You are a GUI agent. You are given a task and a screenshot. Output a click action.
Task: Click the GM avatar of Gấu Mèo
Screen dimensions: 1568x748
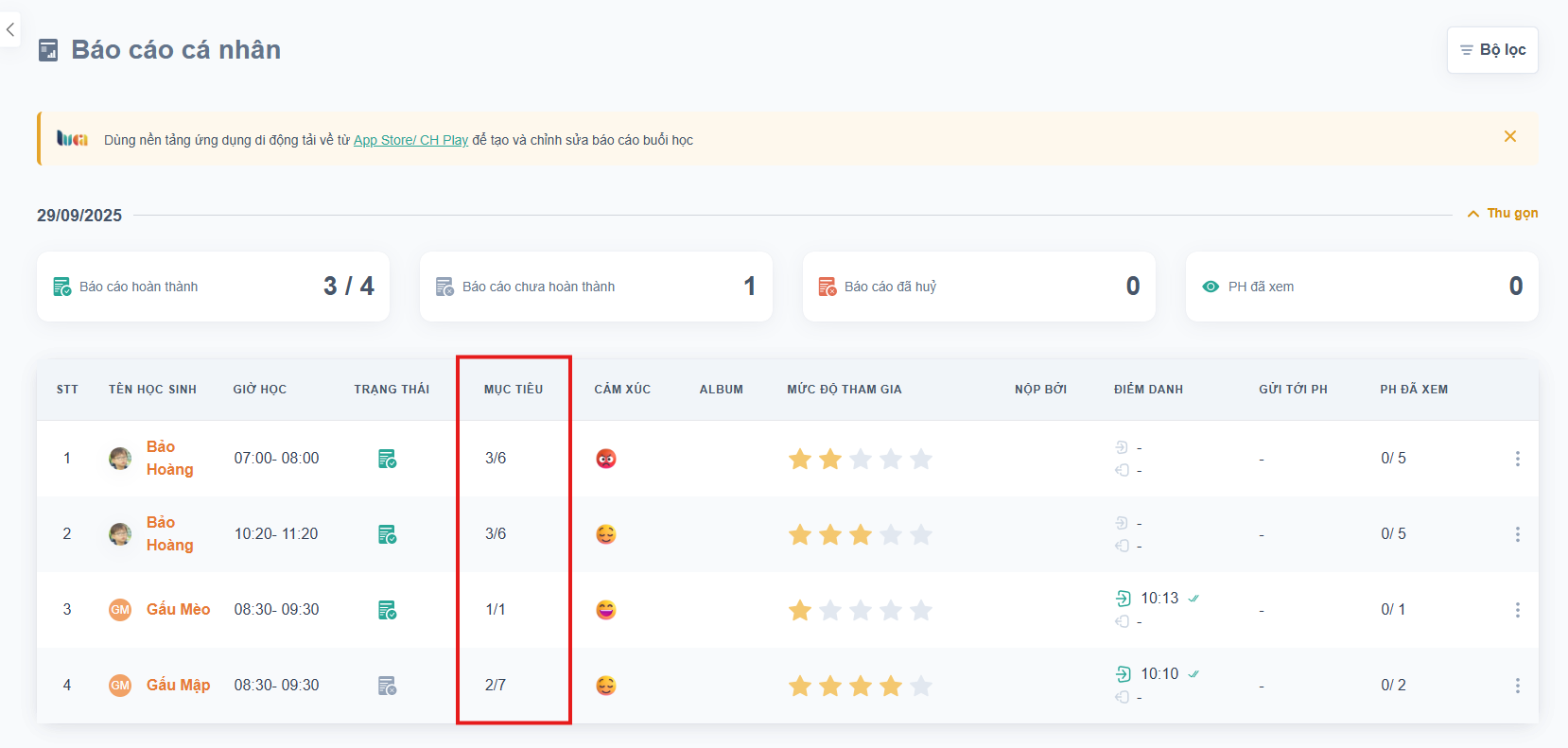[x=120, y=610]
